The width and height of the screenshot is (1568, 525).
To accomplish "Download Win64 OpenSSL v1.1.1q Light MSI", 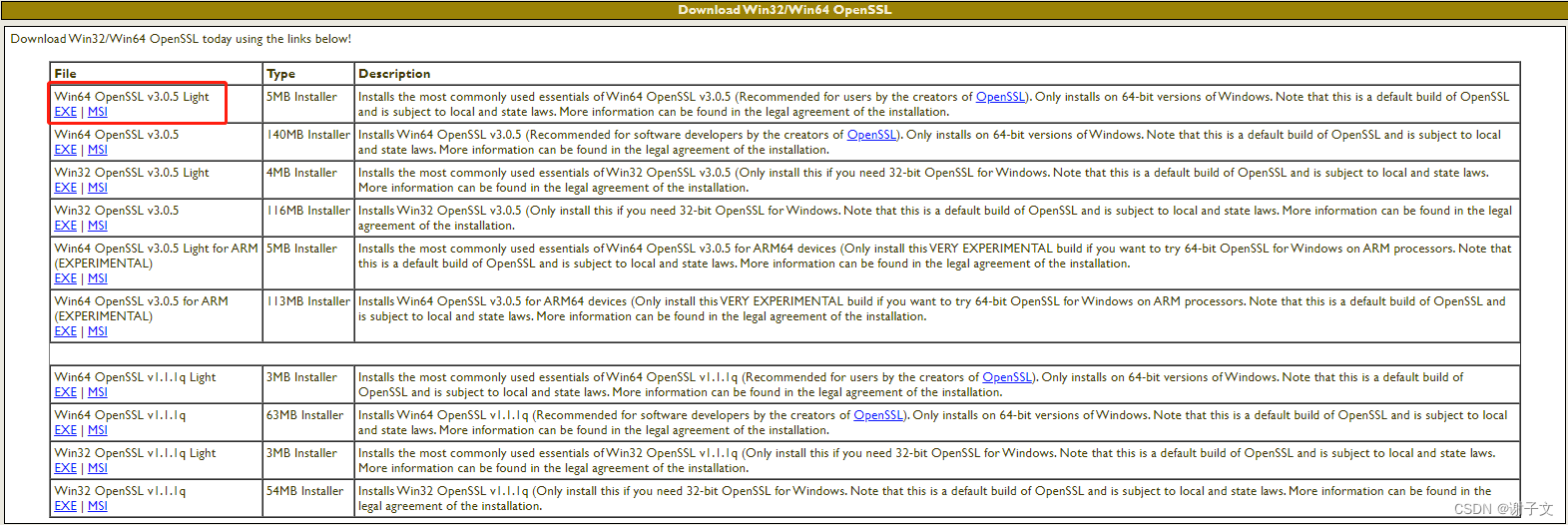I will click(x=97, y=392).
